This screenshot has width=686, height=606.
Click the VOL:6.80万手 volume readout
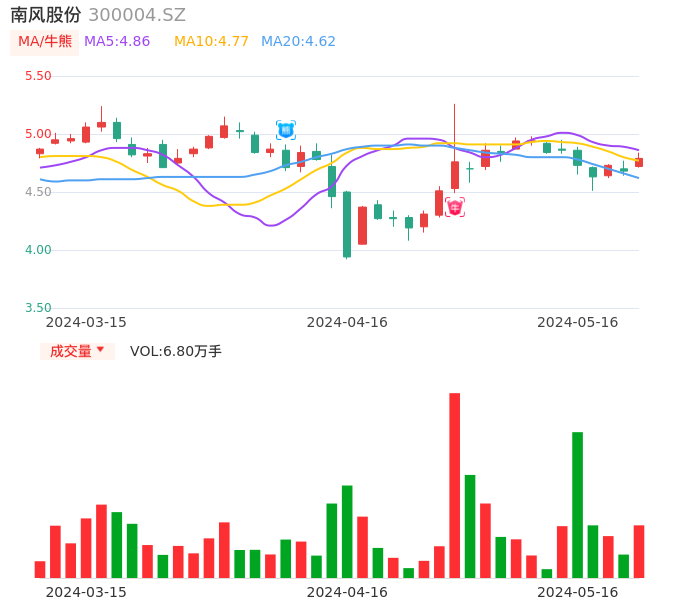coord(176,351)
